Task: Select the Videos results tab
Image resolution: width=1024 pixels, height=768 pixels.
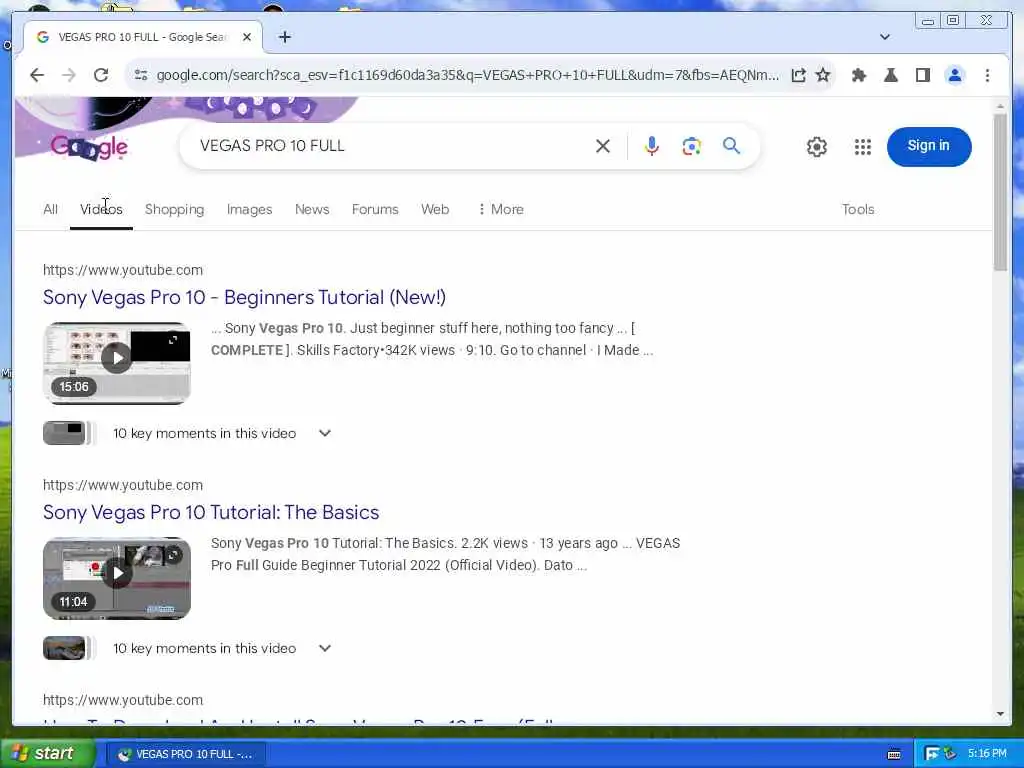Action: [x=101, y=209]
